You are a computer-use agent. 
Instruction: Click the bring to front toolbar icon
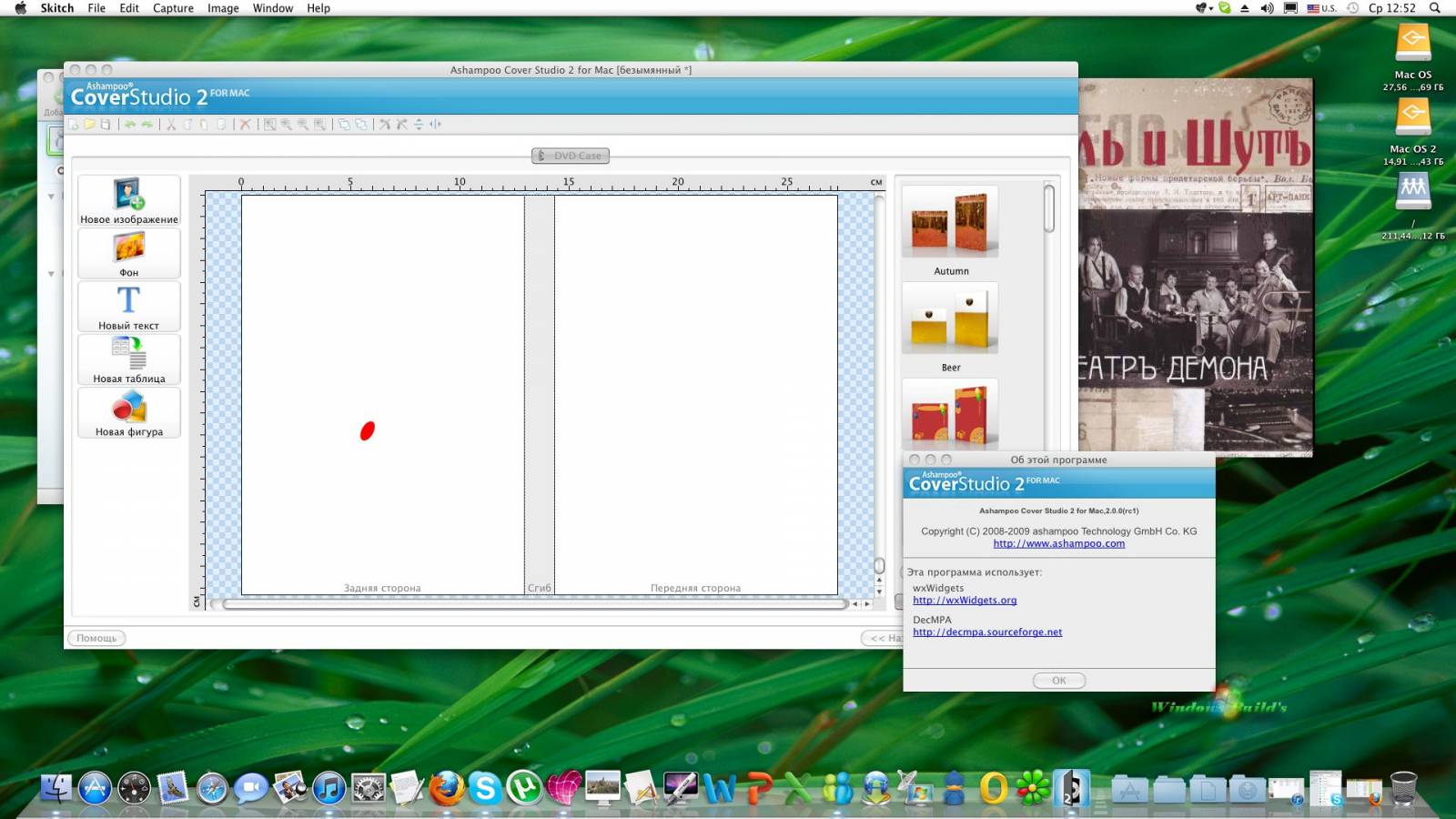point(344,125)
